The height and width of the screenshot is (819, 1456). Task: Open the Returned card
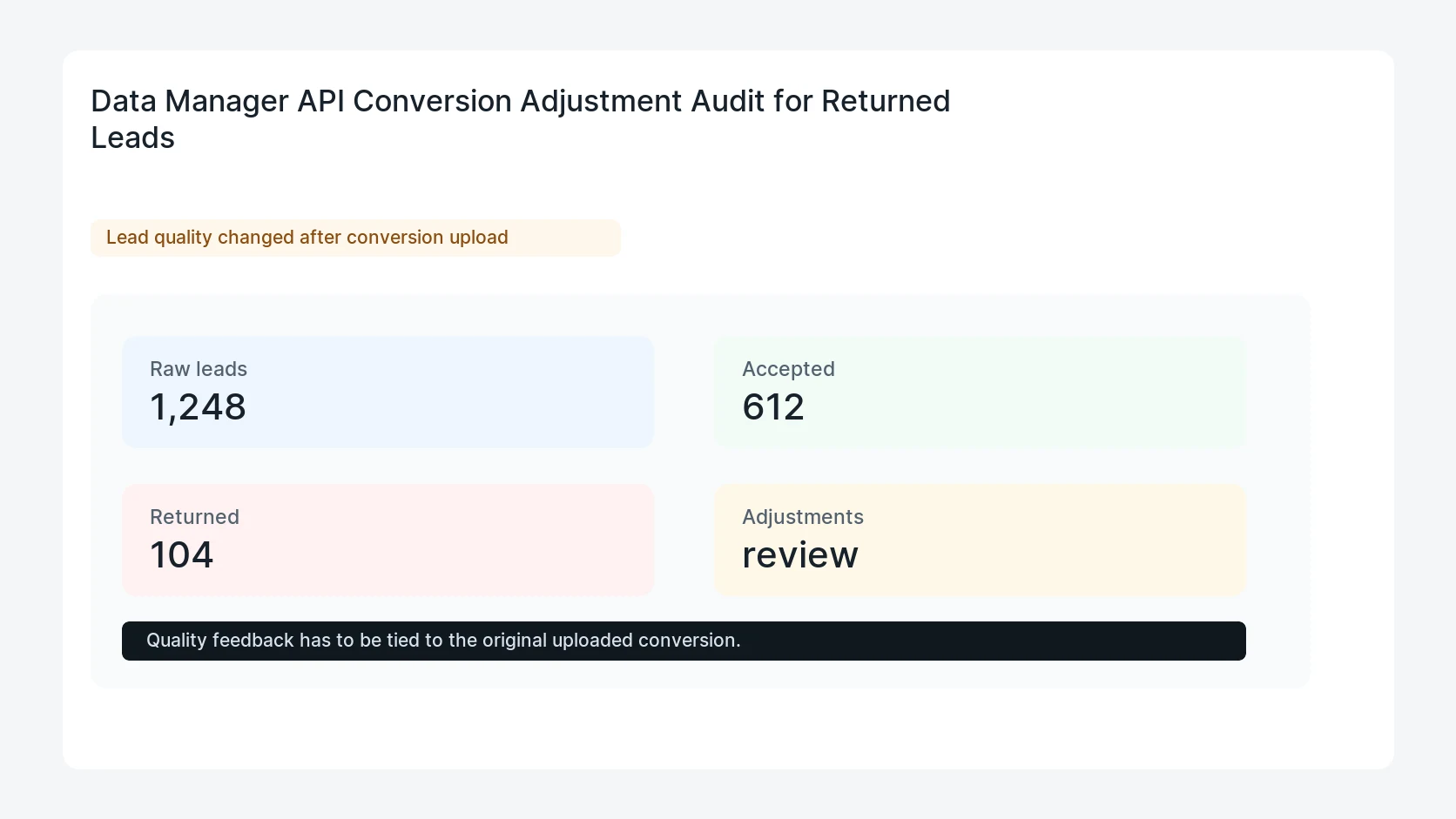point(388,540)
